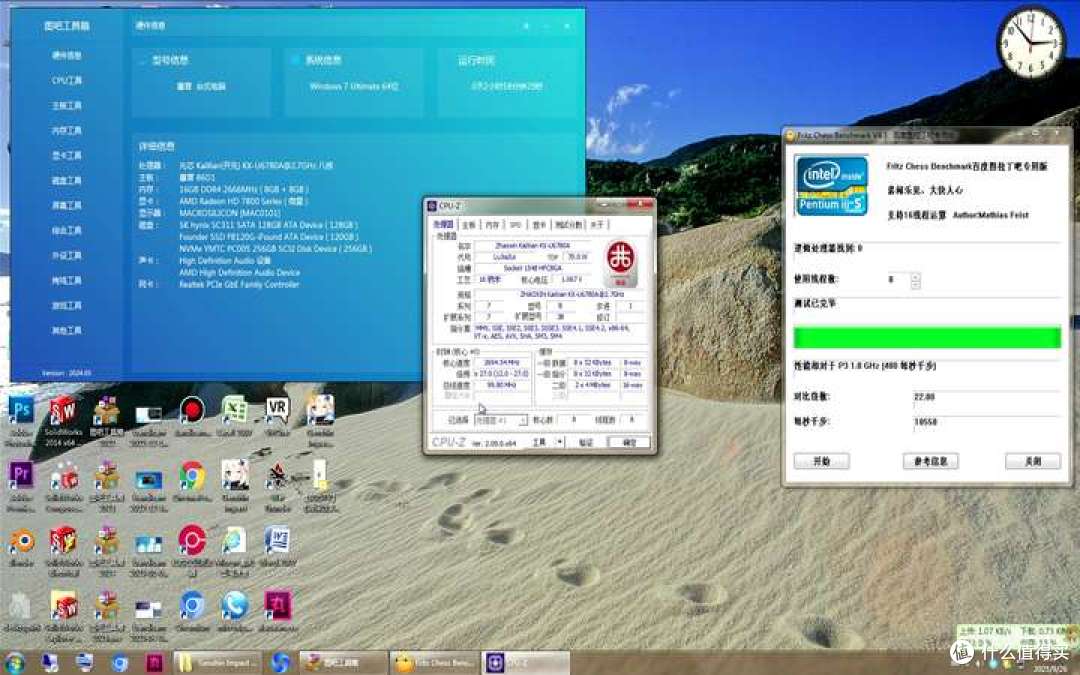1080x675 pixels.
Task: Expand processor selection dropdown in CPU-Z
Action: 501,420
